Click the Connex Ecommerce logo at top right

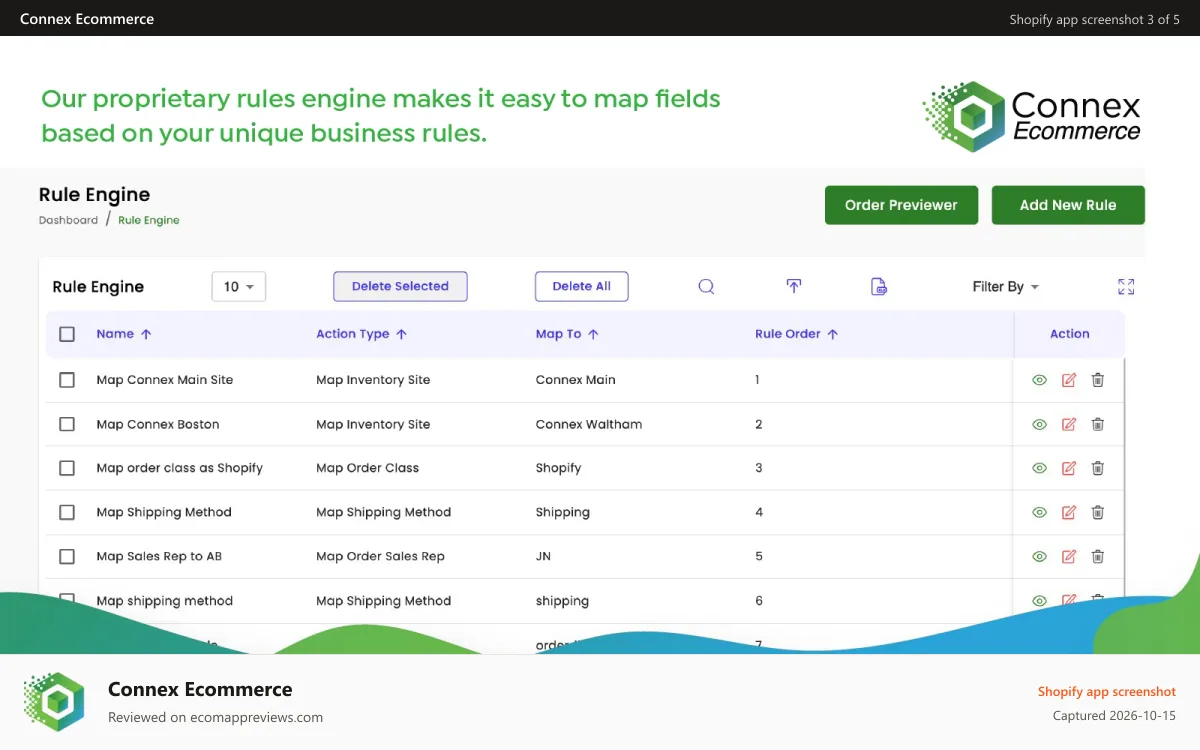1031,117
